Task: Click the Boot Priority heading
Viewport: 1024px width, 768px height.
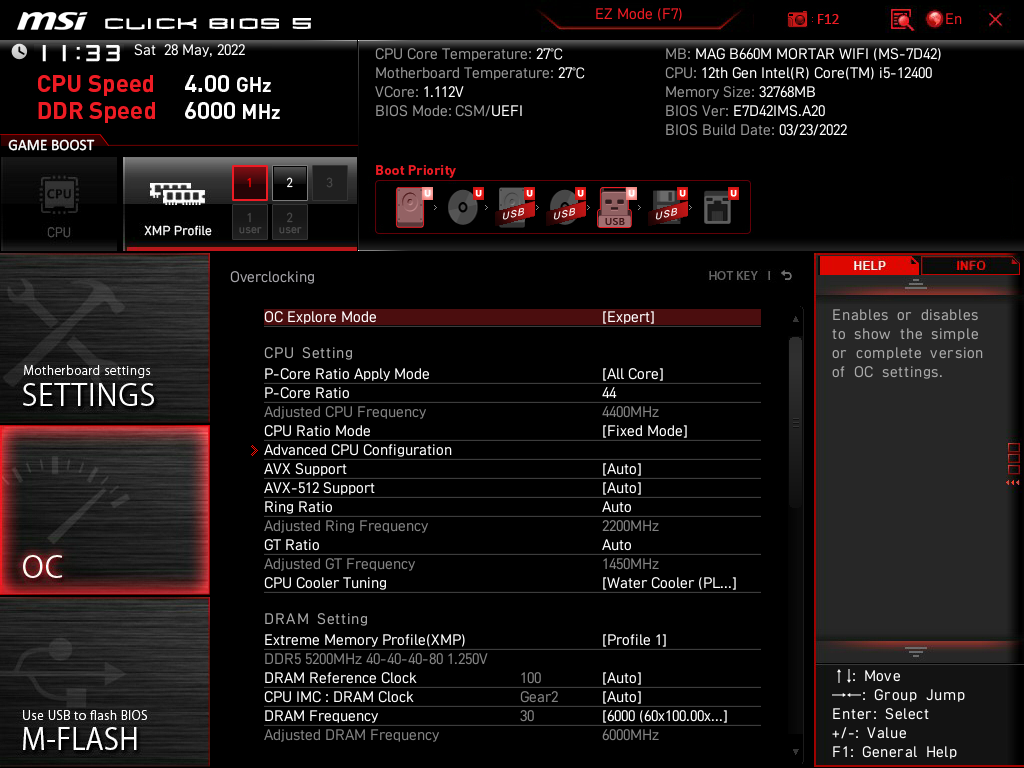Action: [415, 170]
